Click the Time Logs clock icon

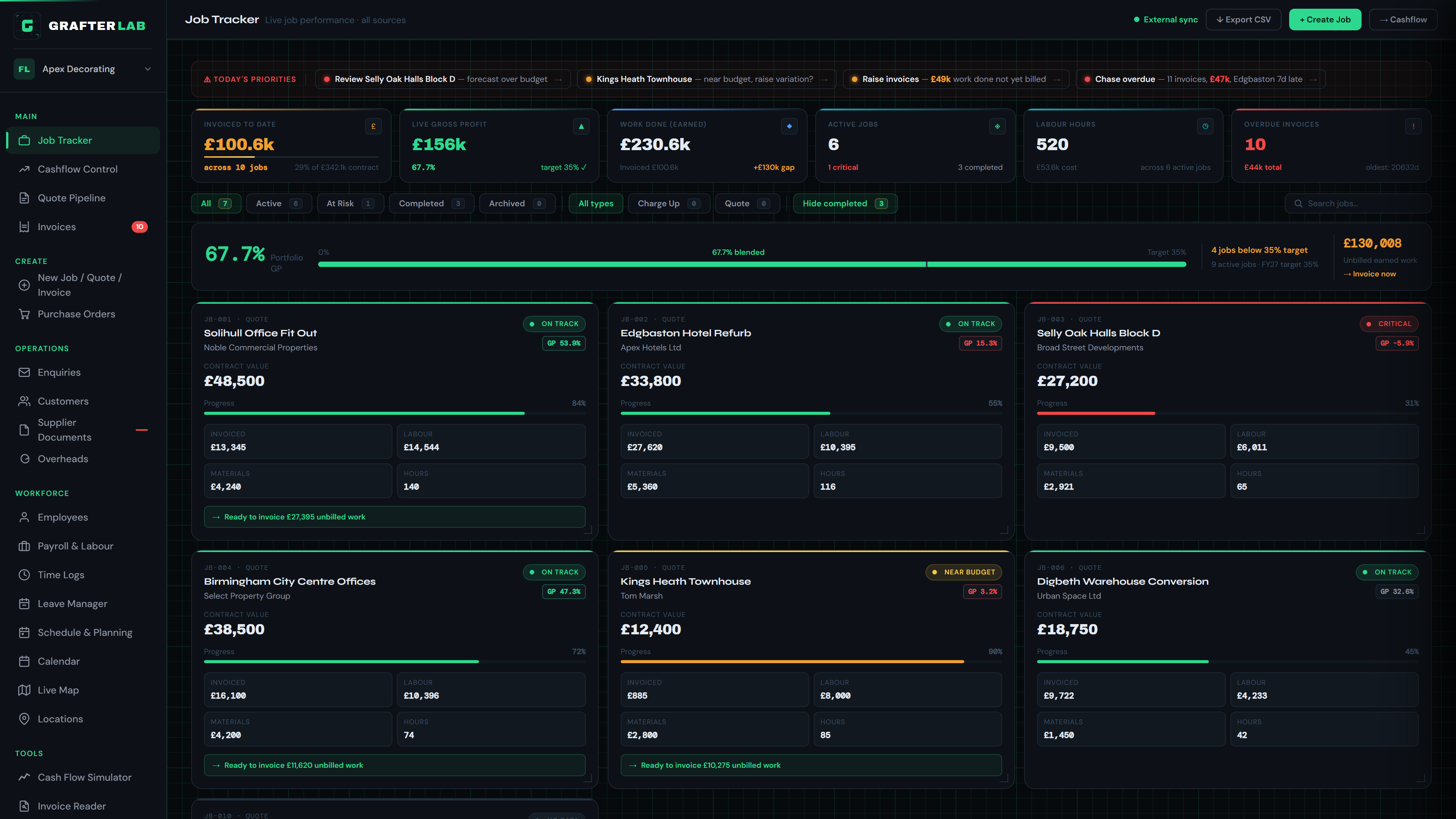(24, 575)
